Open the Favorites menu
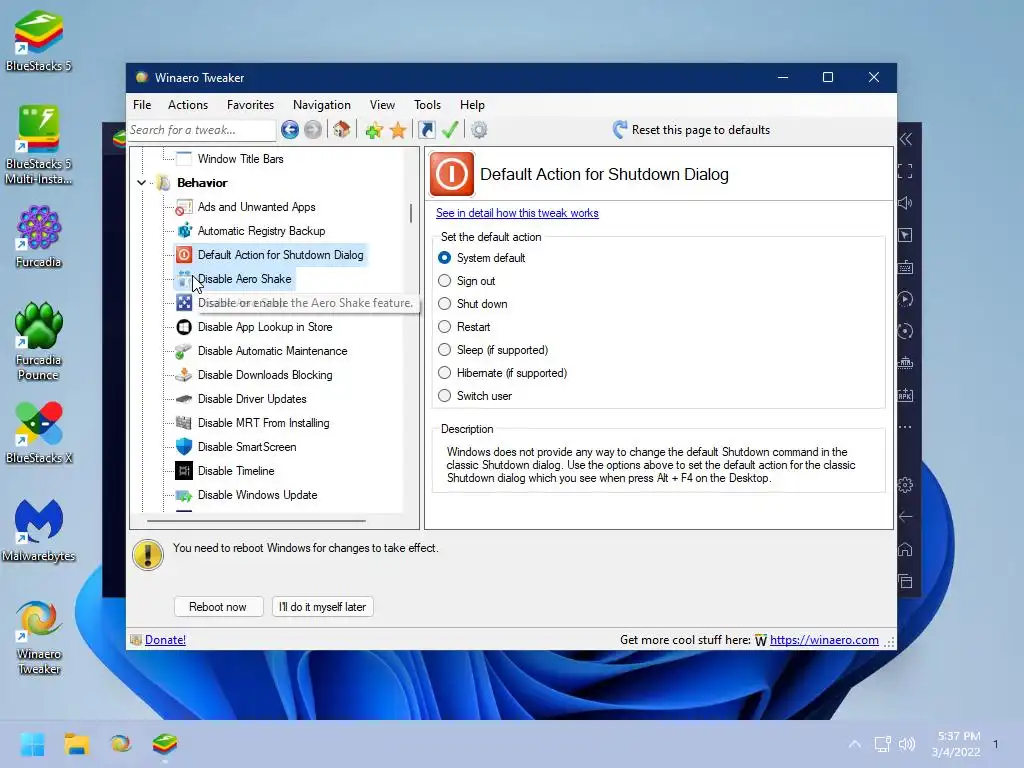The width and height of the screenshot is (1024, 768). tap(250, 104)
